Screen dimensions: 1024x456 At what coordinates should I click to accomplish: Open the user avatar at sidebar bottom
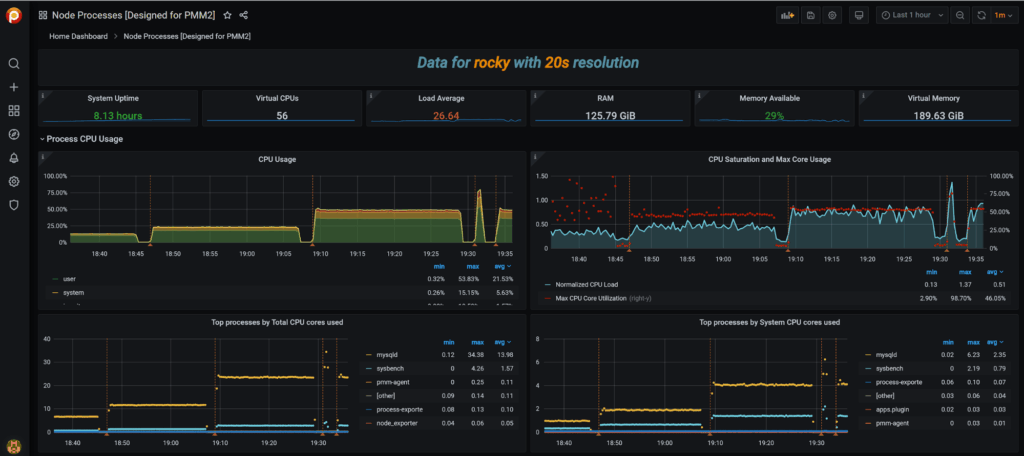coord(14,446)
